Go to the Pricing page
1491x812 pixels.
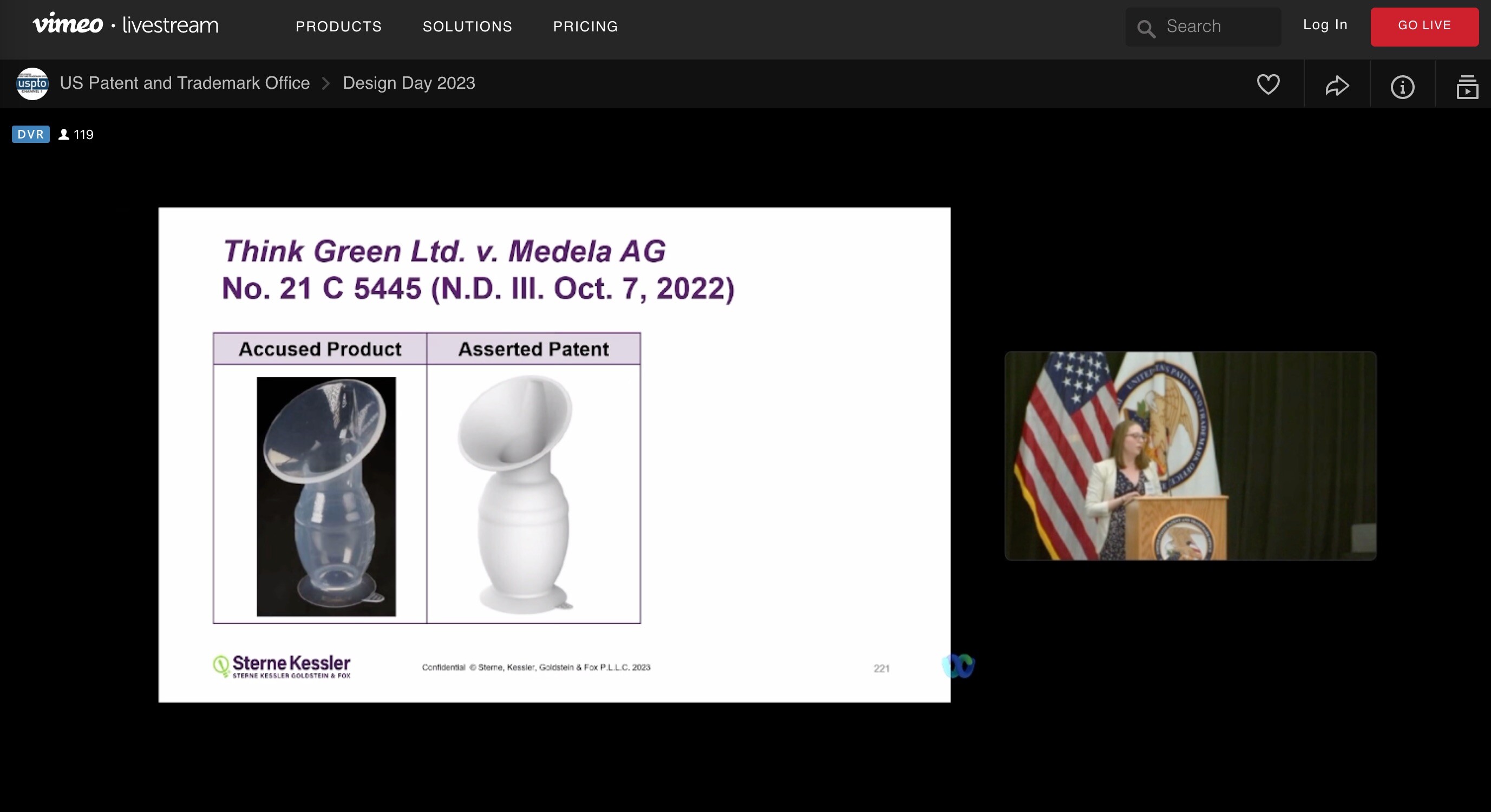click(x=585, y=27)
